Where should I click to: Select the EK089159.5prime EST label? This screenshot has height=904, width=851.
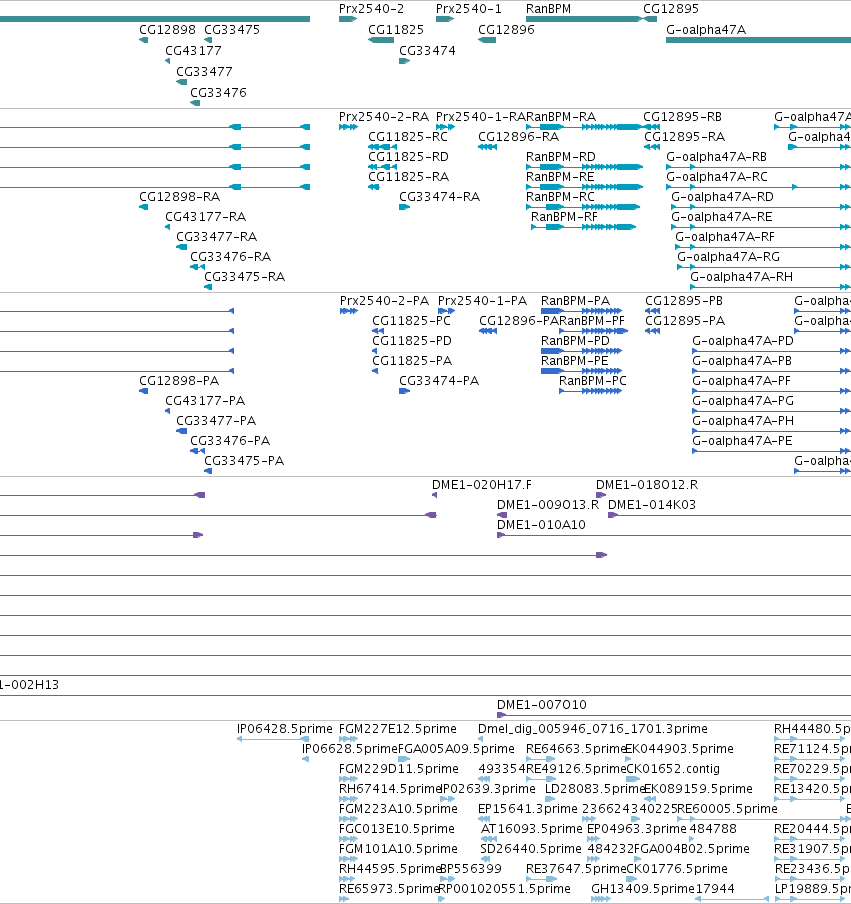coord(698,789)
